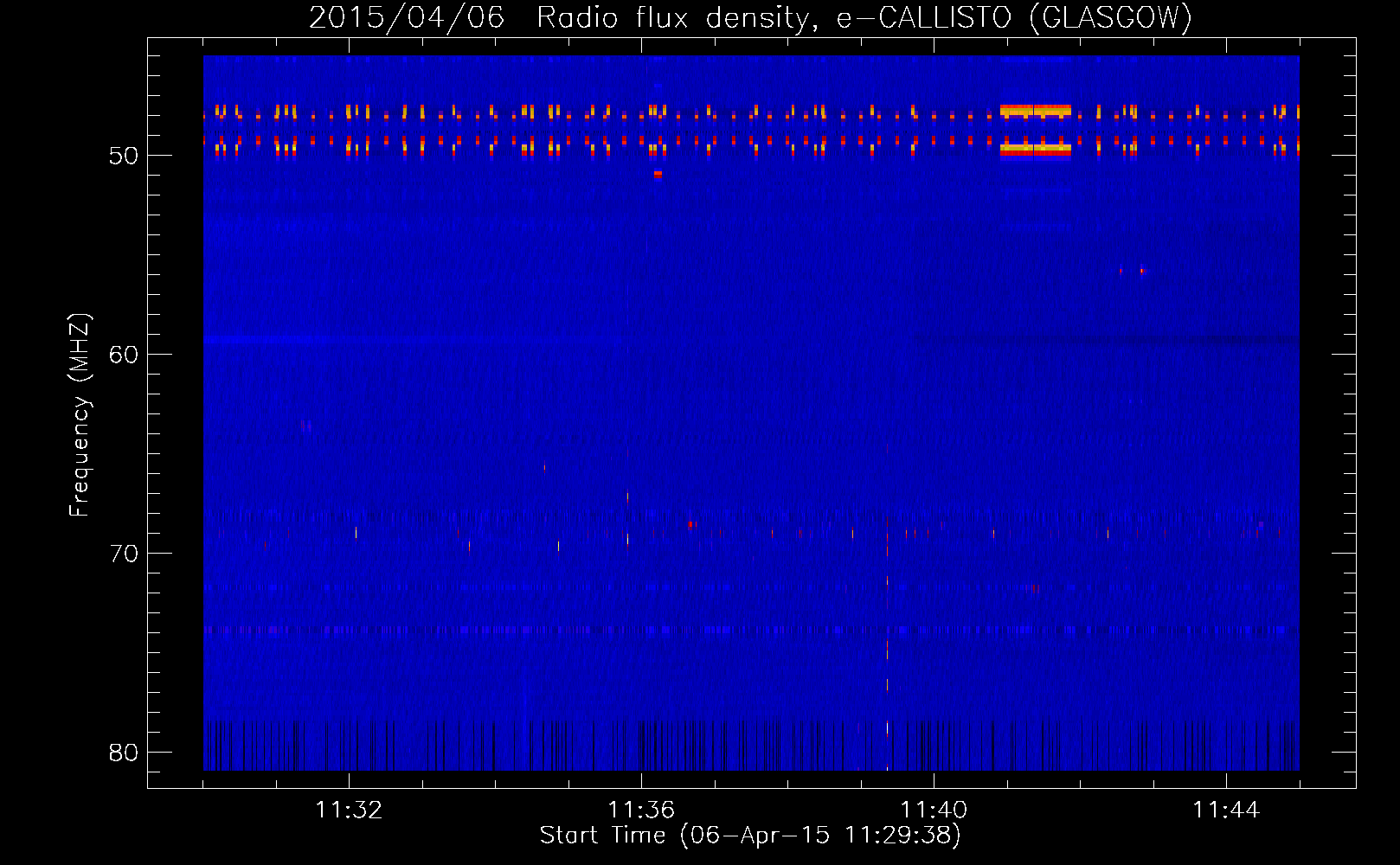Click the 'Frequency (MHZ)' axis label
1400x865 pixels.
click(x=79, y=415)
